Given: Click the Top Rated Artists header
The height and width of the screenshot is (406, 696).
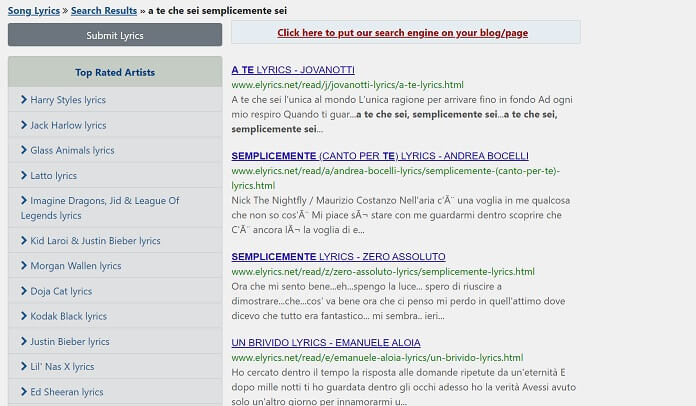Looking at the screenshot, I should (115, 72).
